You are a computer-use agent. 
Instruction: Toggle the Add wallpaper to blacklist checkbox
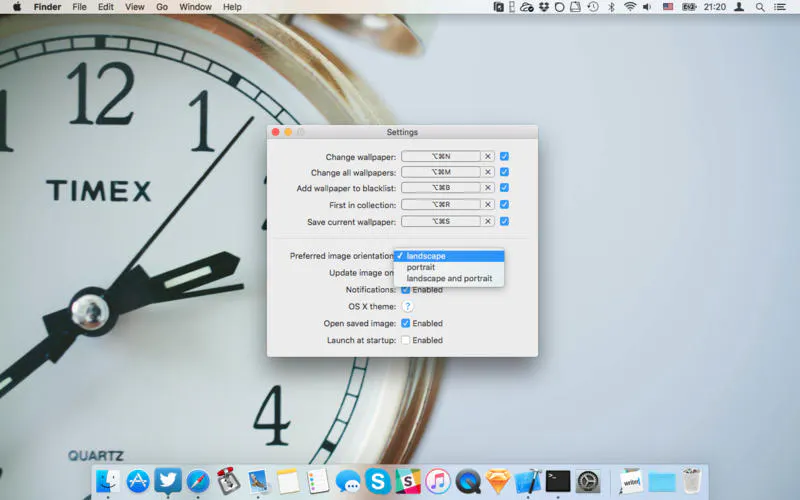click(x=504, y=188)
